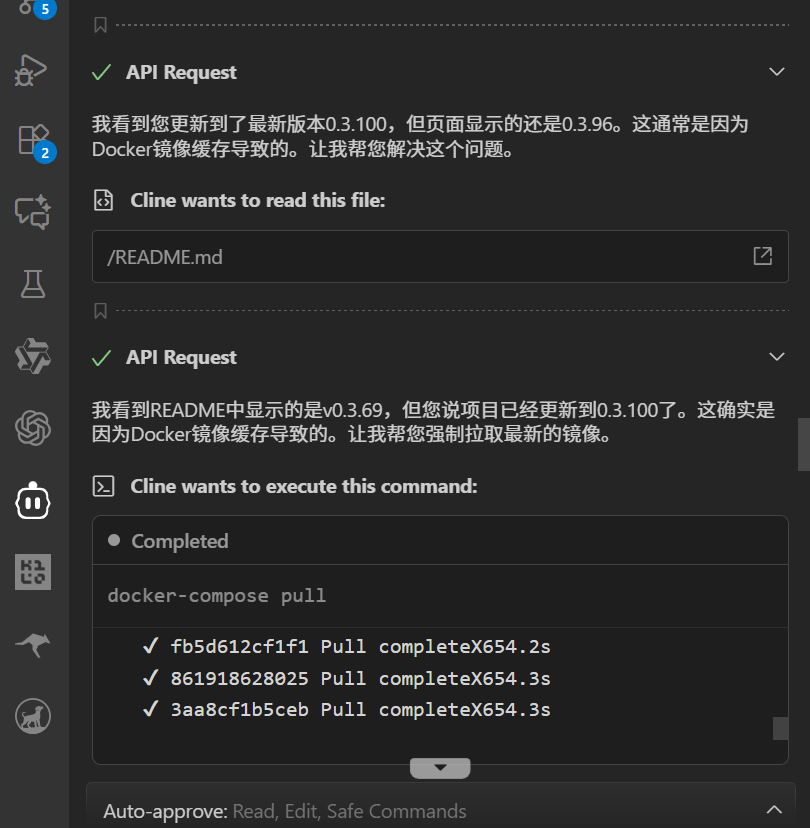Image resolution: width=810 pixels, height=828 pixels.
Task: Click the file icon beside read file text
Action: [x=103, y=200]
